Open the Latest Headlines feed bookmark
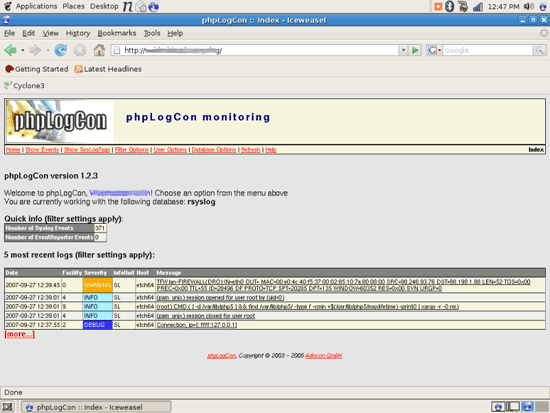The width and height of the screenshot is (550, 413). click(x=108, y=69)
